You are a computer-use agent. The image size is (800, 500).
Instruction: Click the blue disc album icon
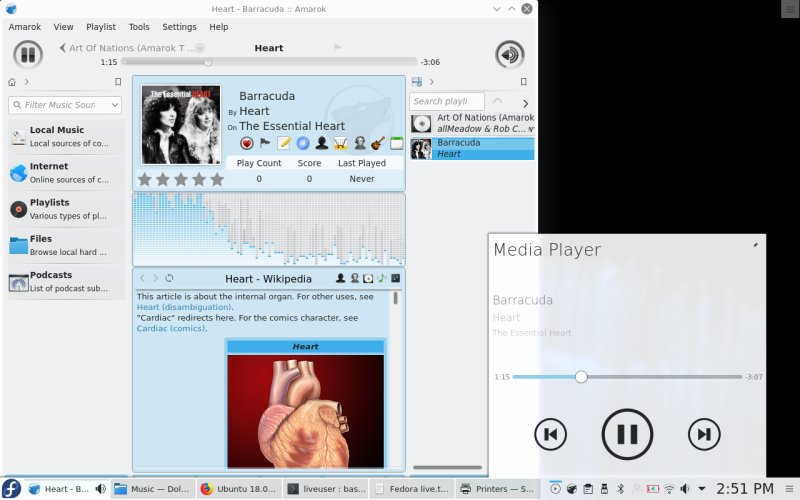pos(303,143)
